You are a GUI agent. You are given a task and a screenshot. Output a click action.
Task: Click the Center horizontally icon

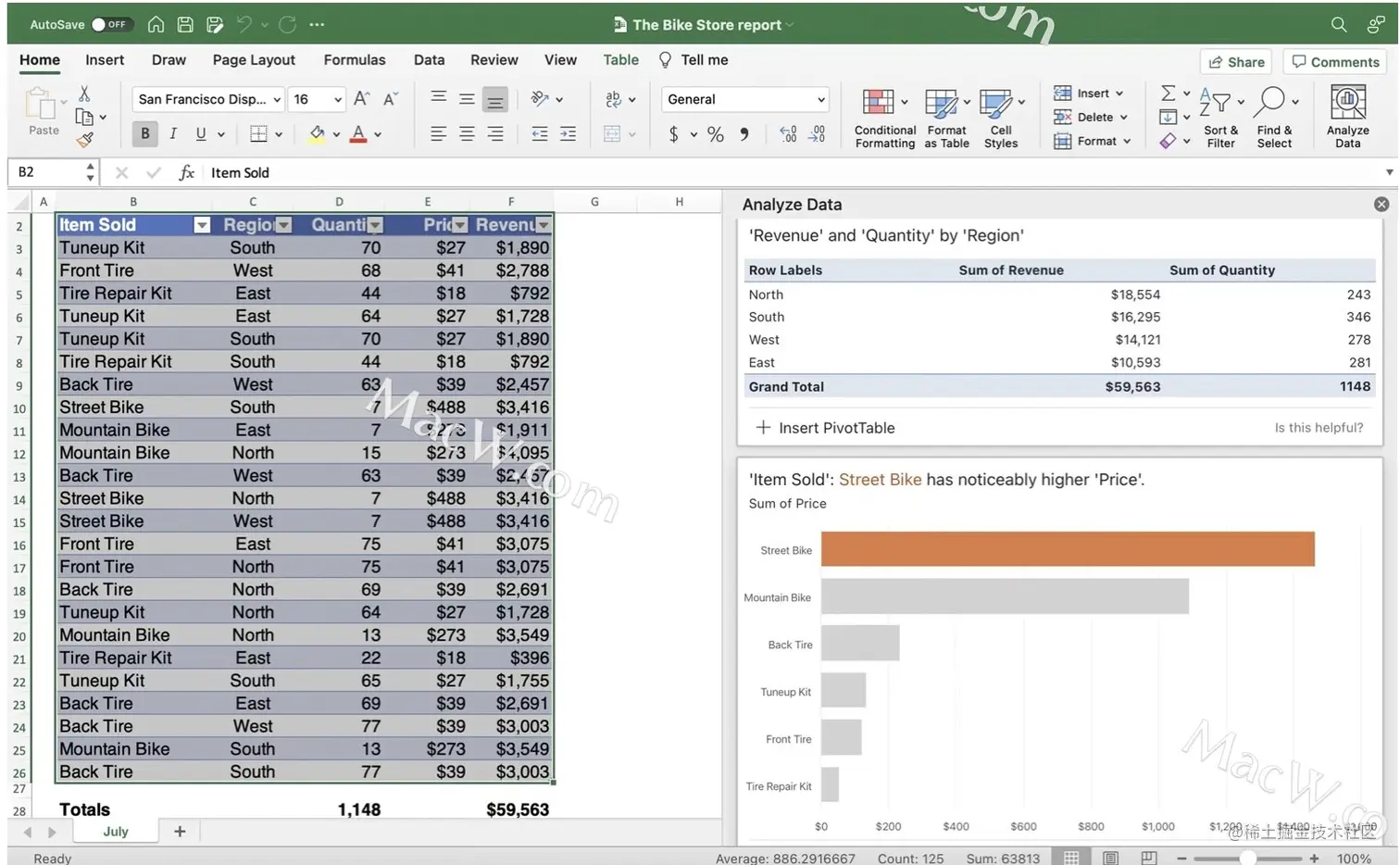pos(467,134)
